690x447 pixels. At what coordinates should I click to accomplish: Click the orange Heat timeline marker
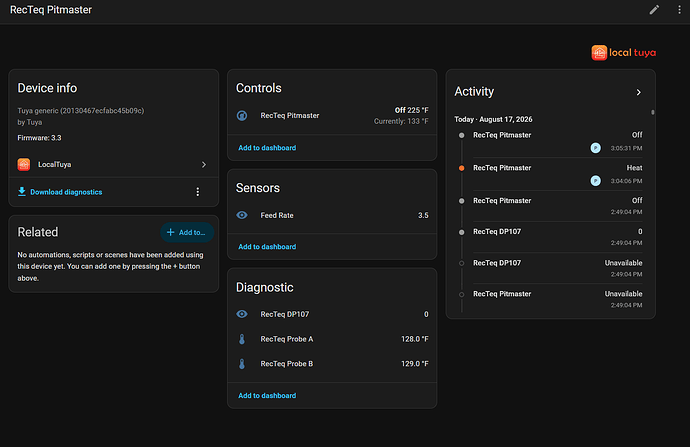pyautogui.click(x=462, y=168)
